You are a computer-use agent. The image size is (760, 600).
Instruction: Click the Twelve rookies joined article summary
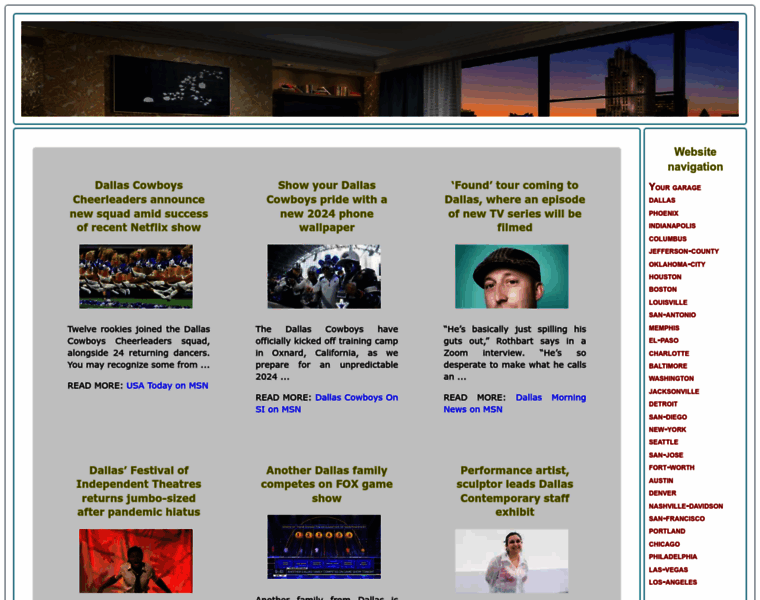pos(139,347)
